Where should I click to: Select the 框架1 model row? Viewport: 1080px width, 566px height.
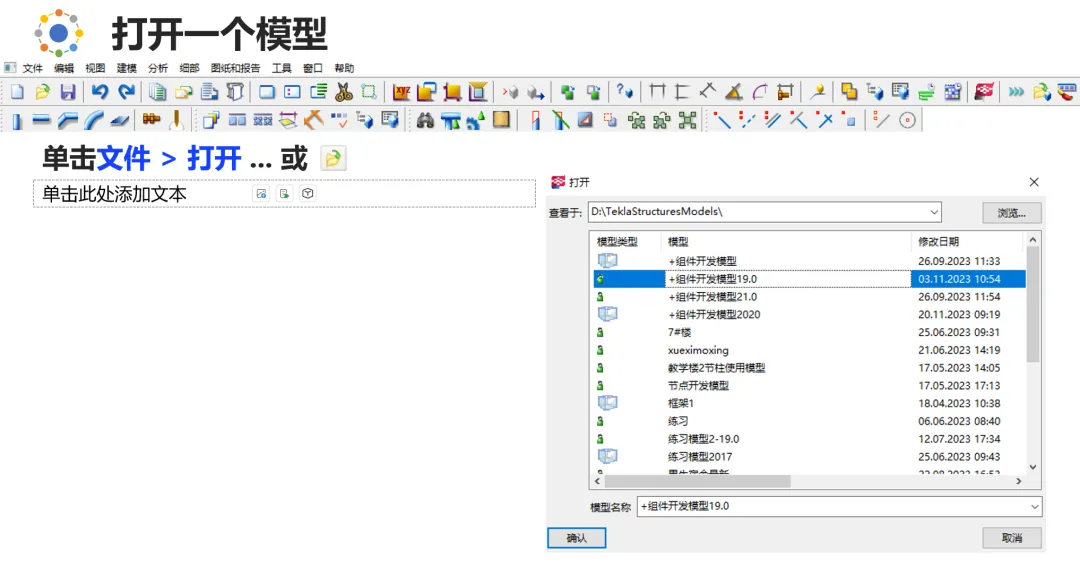pos(809,403)
